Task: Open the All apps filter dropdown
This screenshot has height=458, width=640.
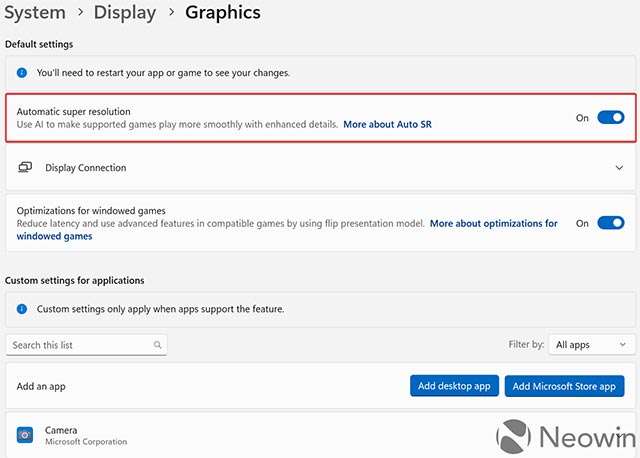Action: click(592, 345)
